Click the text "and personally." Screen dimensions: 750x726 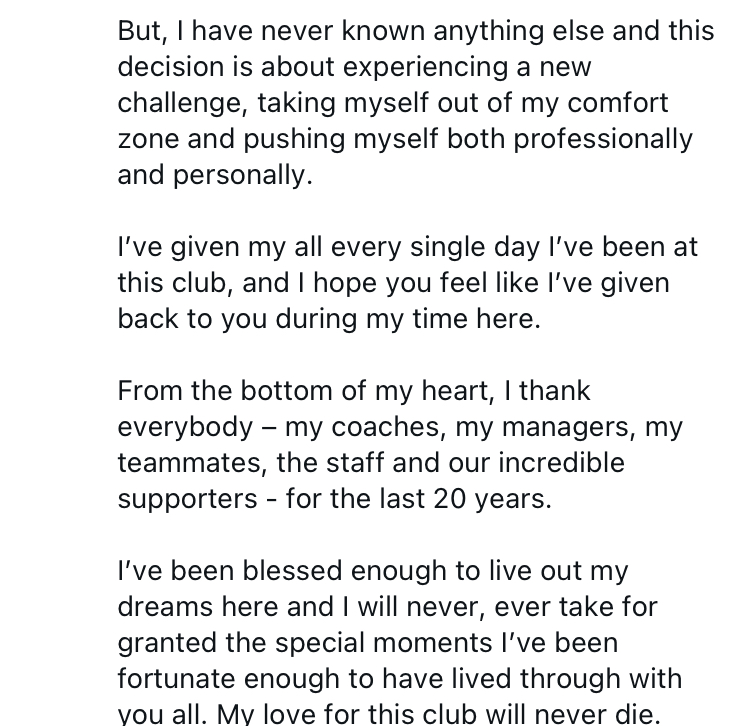(215, 175)
